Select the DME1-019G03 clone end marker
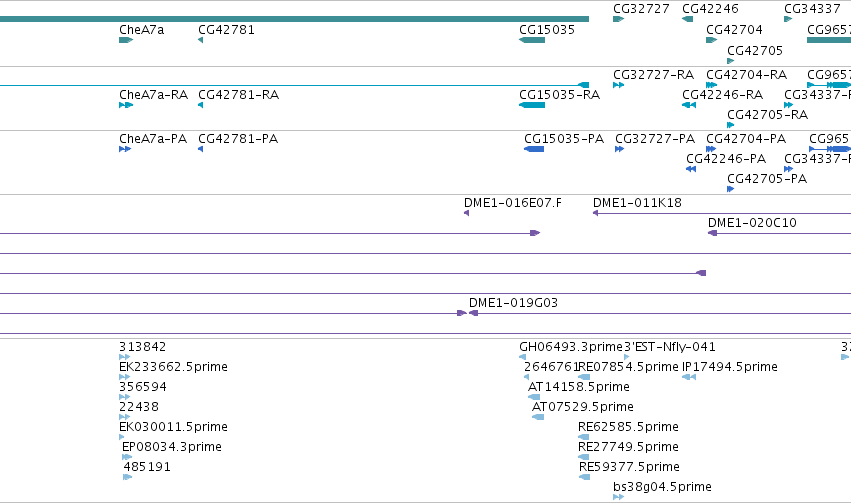 473,313
